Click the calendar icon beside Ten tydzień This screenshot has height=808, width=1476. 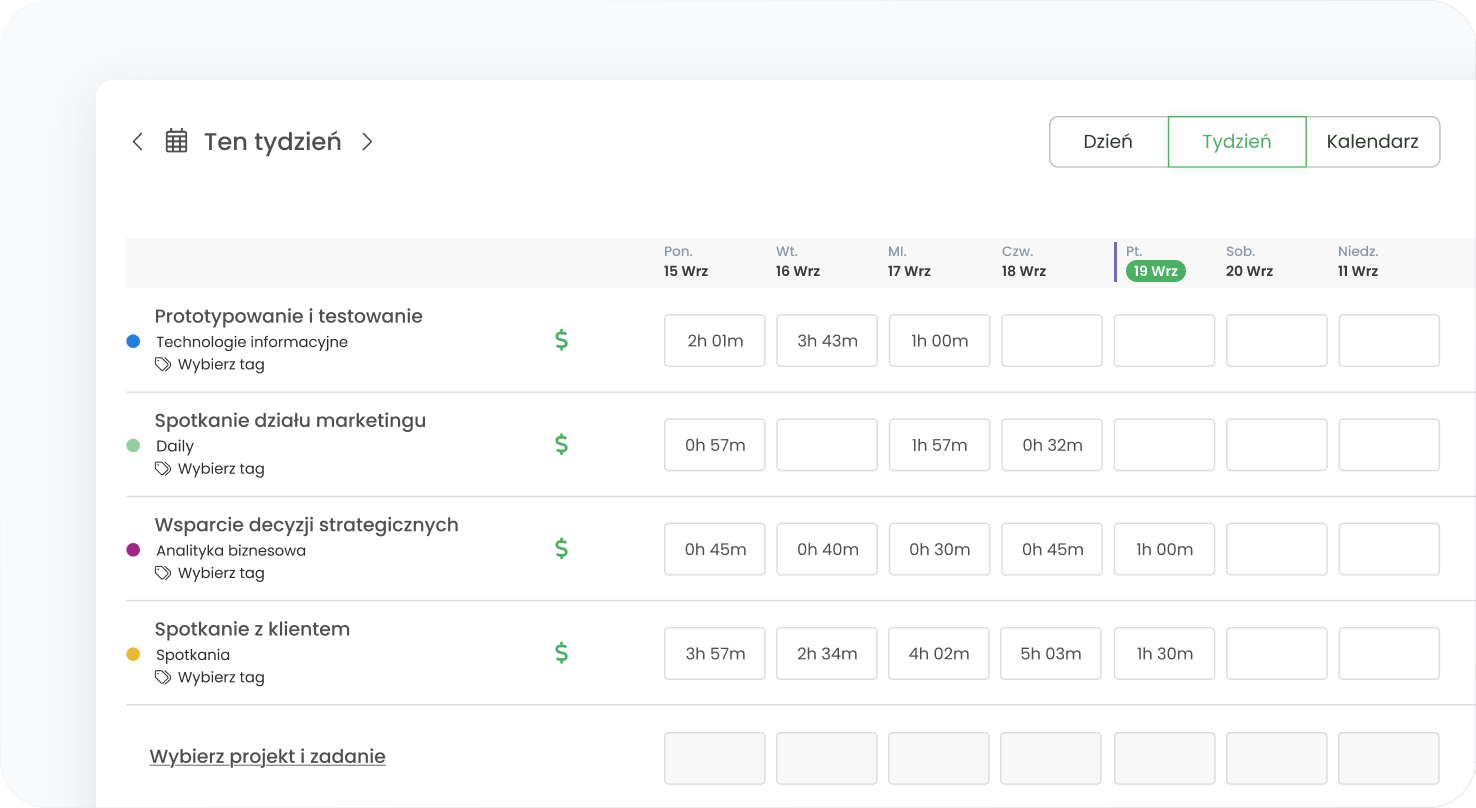pos(176,141)
